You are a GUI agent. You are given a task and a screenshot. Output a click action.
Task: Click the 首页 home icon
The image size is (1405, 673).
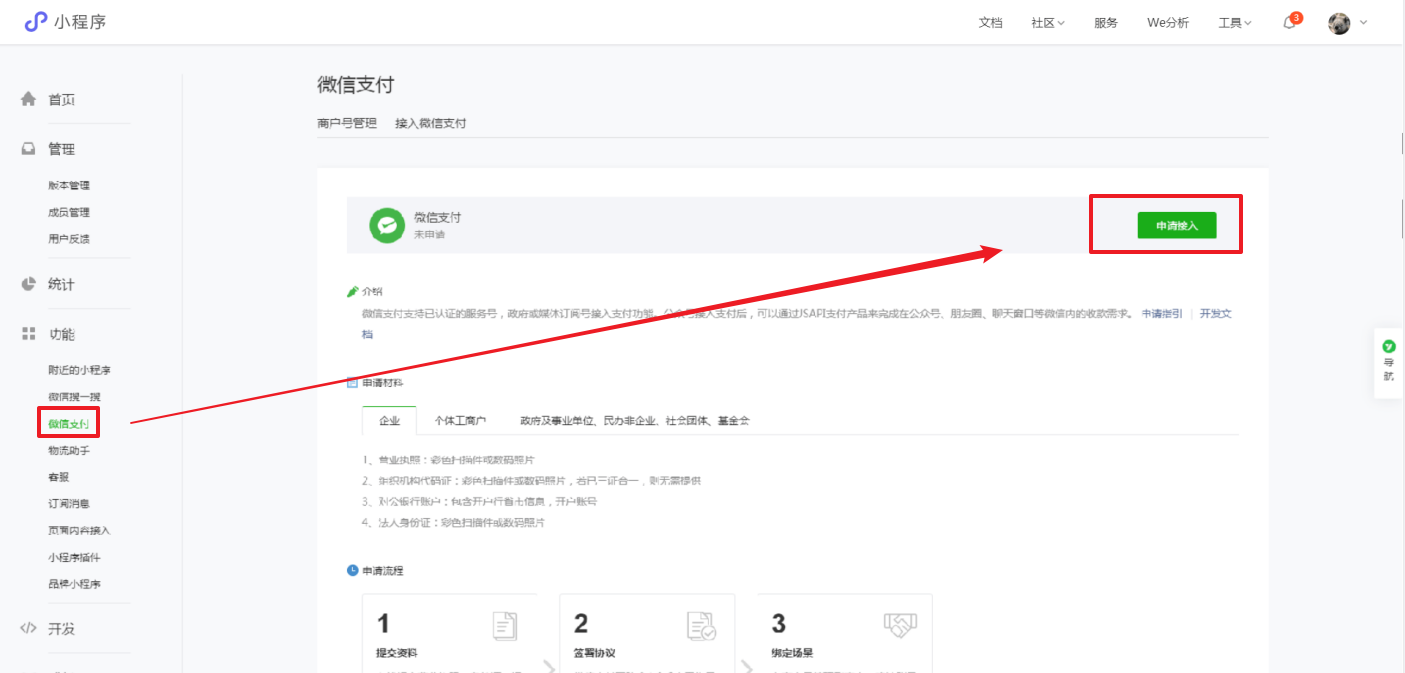click(x=29, y=99)
